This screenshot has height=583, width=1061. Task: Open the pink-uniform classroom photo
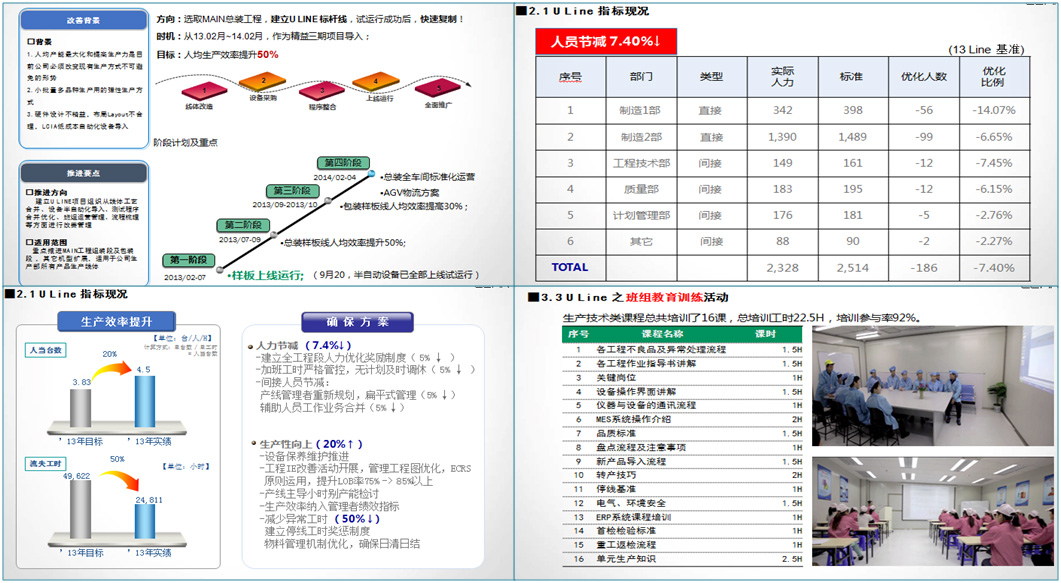click(933, 512)
